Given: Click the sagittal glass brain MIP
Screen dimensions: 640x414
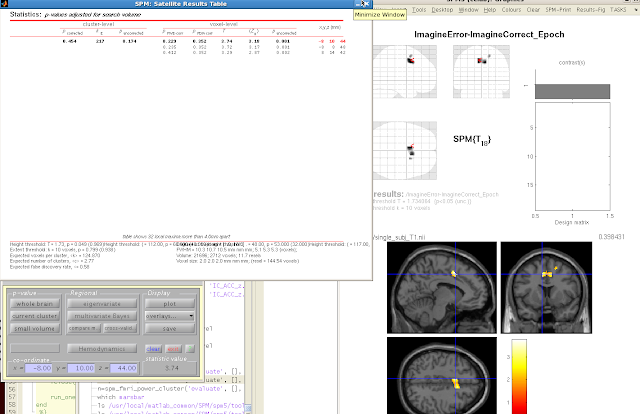Looking at the screenshot, I should (404, 71).
